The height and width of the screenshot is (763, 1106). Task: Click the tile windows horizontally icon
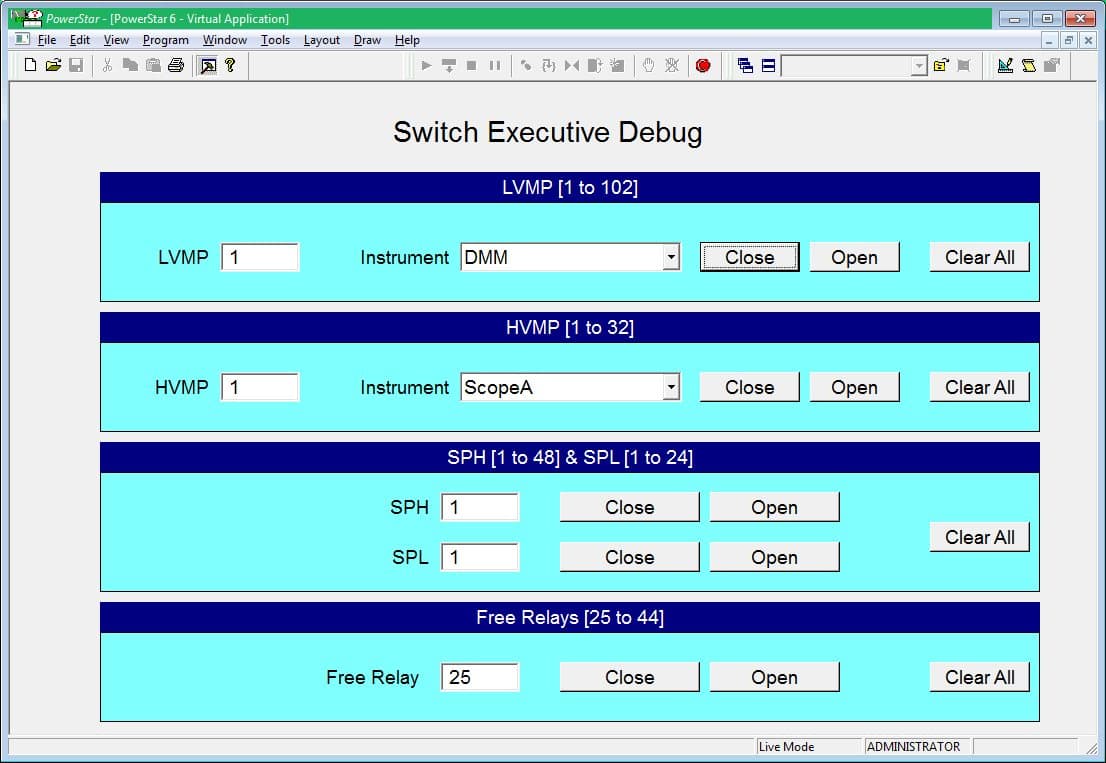[x=768, y=66]
